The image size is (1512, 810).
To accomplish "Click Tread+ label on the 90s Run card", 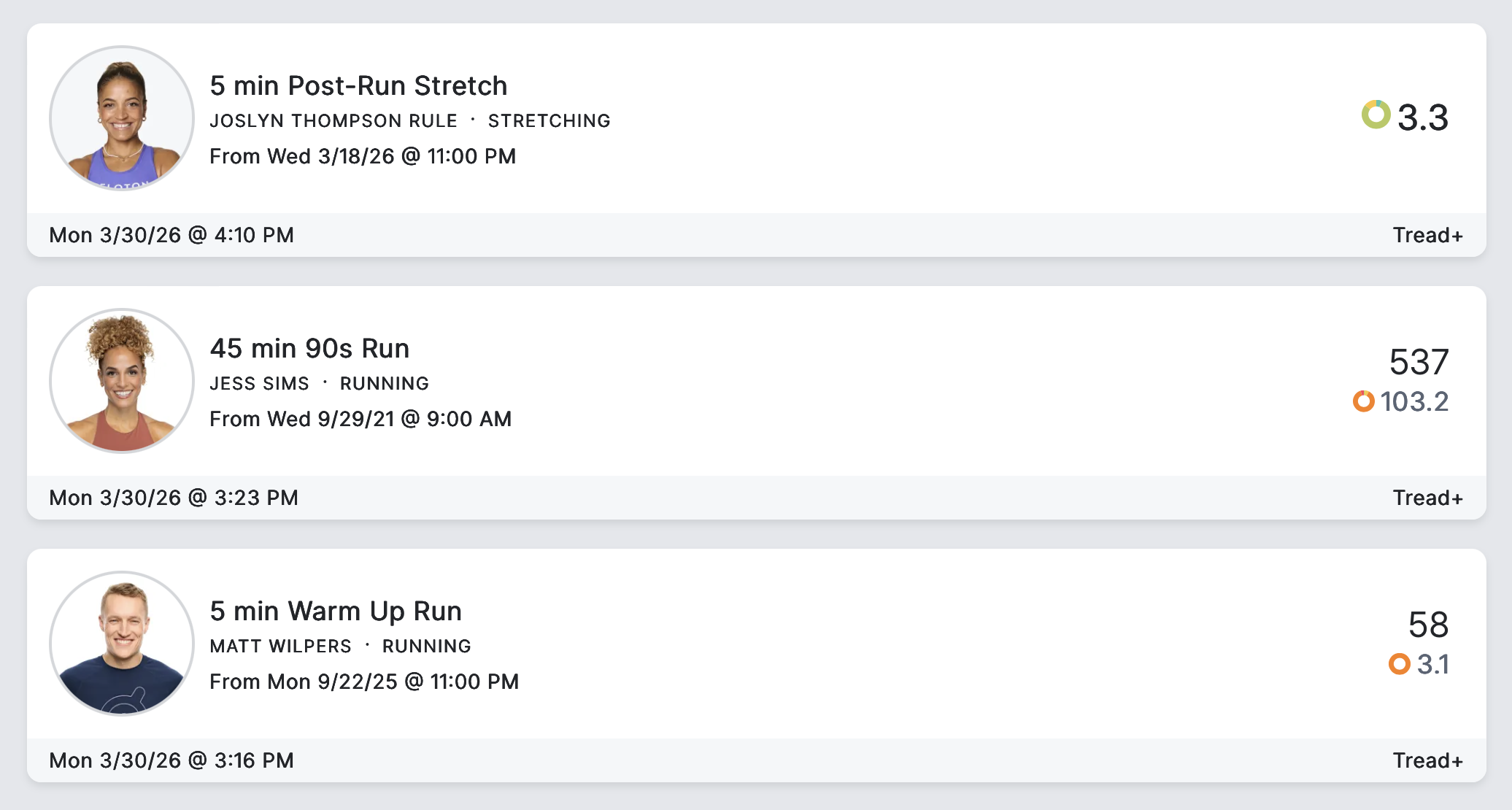I will [1427, 498].
